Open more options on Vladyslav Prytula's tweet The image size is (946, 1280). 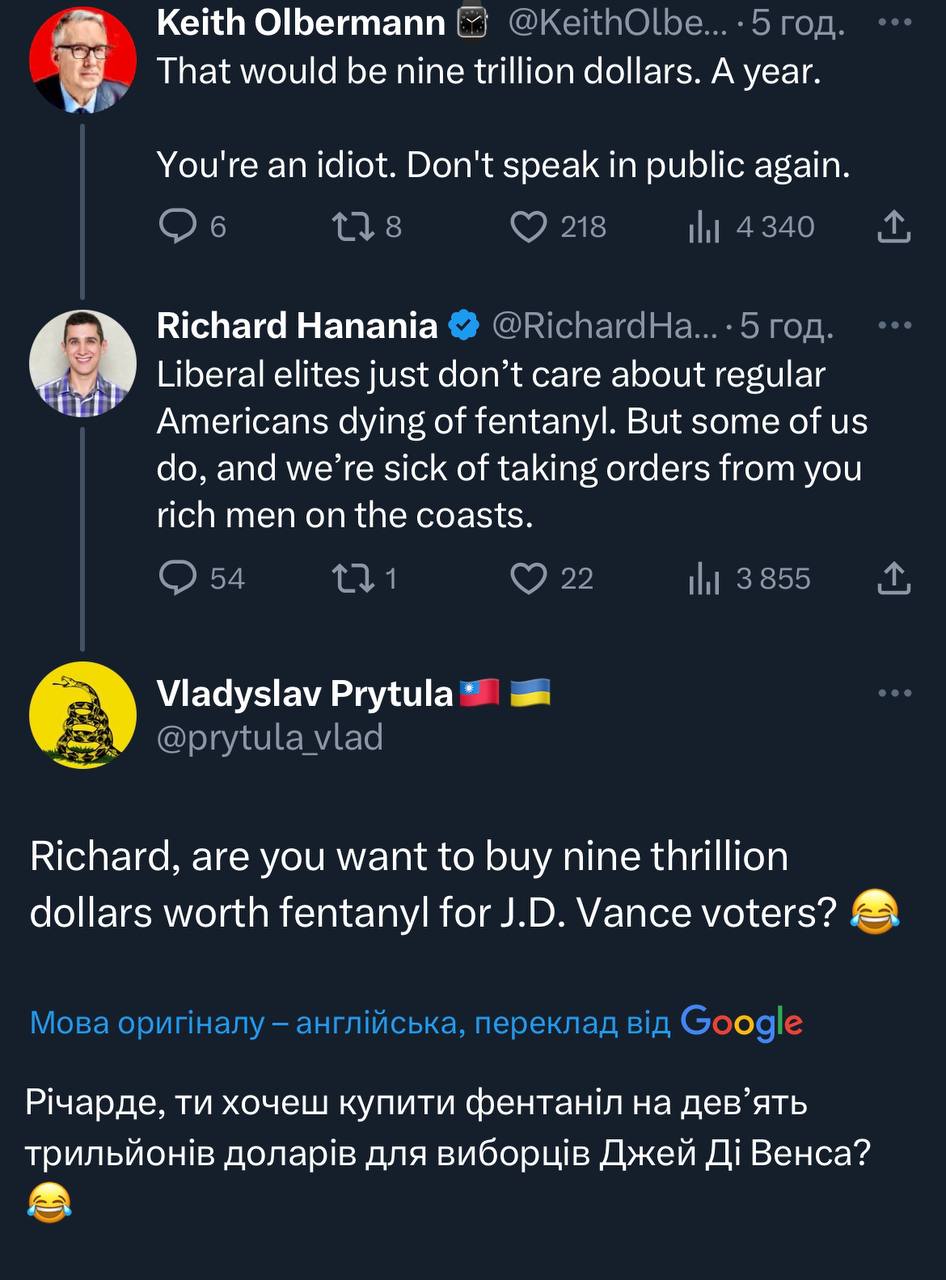(x=893, y=692)
